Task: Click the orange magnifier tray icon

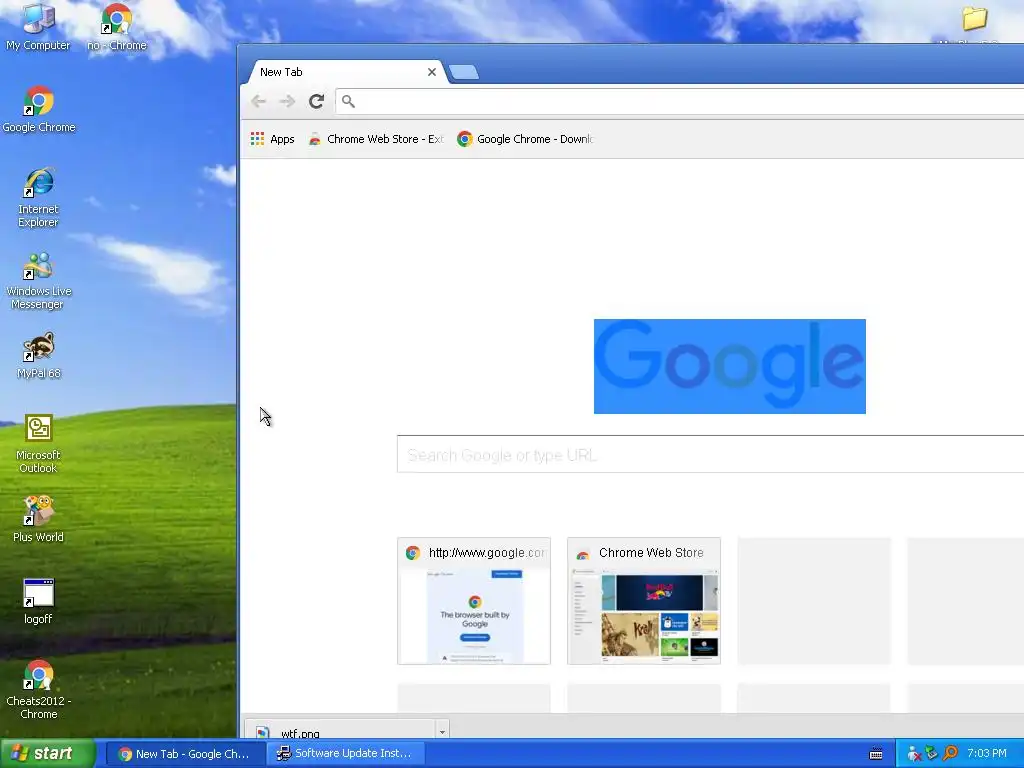Action: [950, 754]
